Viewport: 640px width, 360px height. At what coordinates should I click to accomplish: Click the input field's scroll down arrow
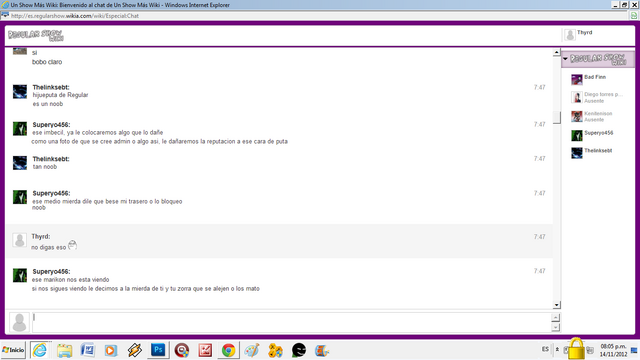pyautogui.click(x=556, y=327)
